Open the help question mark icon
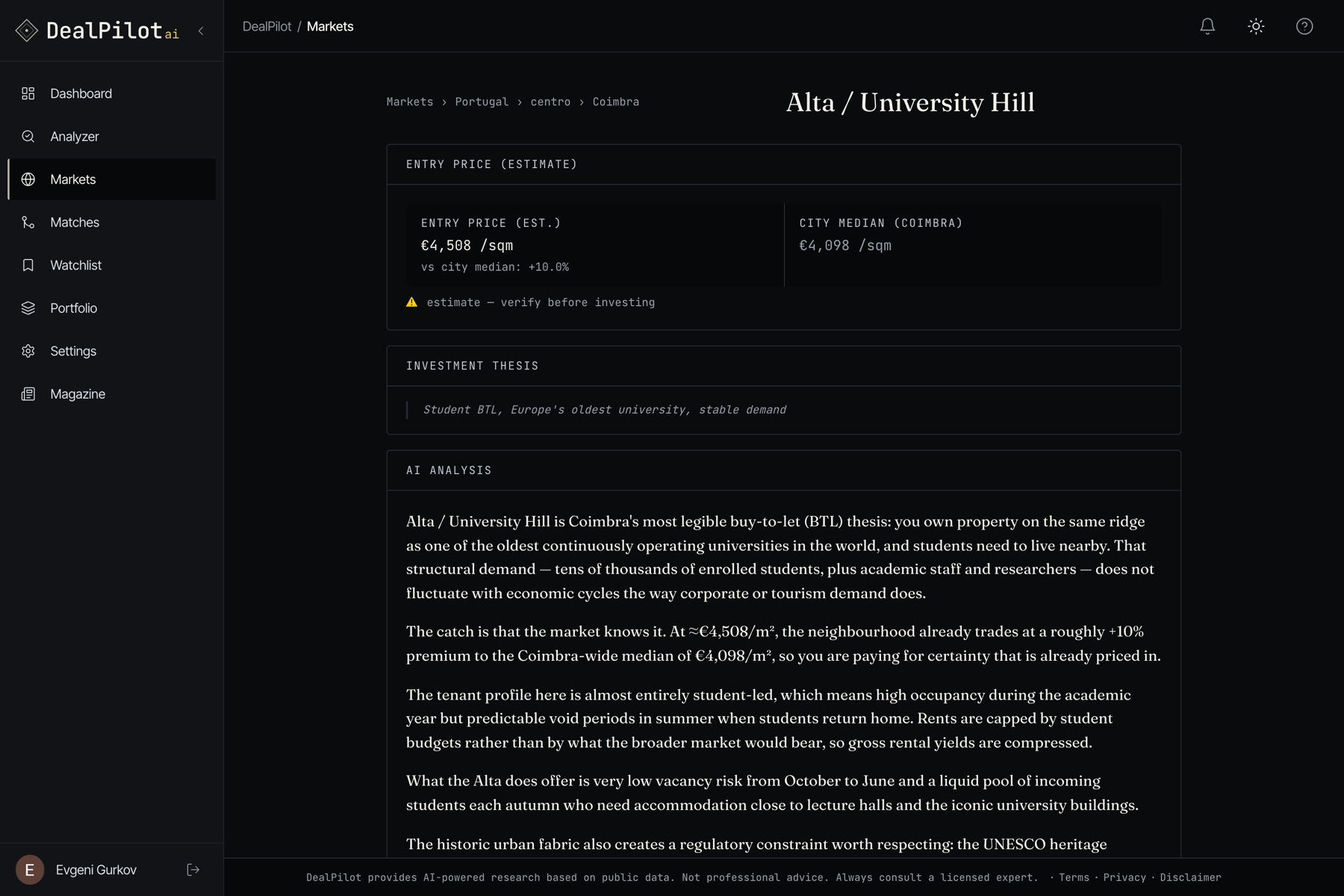 (1304, 26)
